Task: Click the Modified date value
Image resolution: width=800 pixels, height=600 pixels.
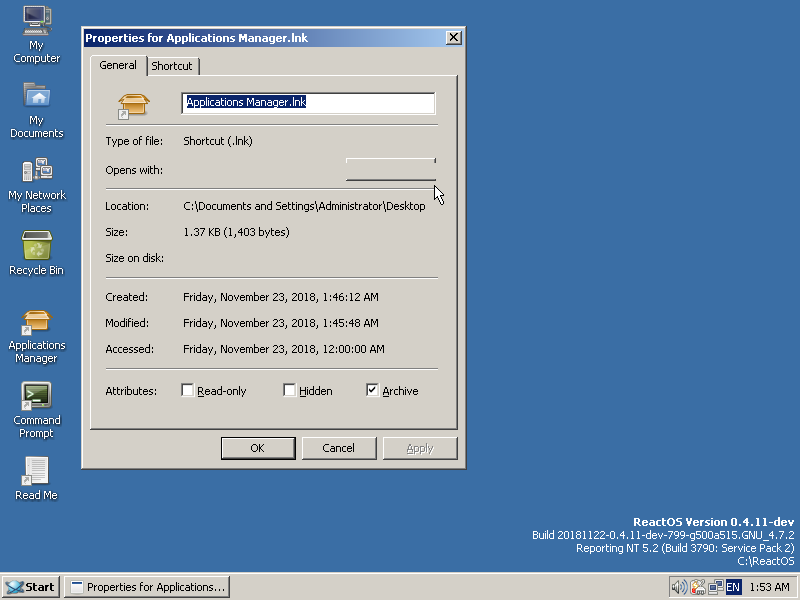Action: click(x=281, y=323)
